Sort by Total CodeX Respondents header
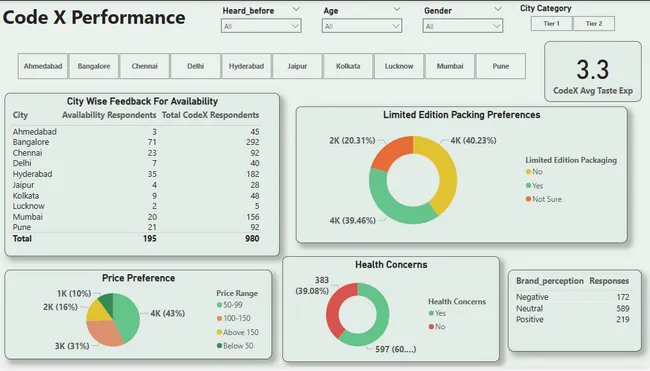This screenshot has width=650, height=371. 210,115
